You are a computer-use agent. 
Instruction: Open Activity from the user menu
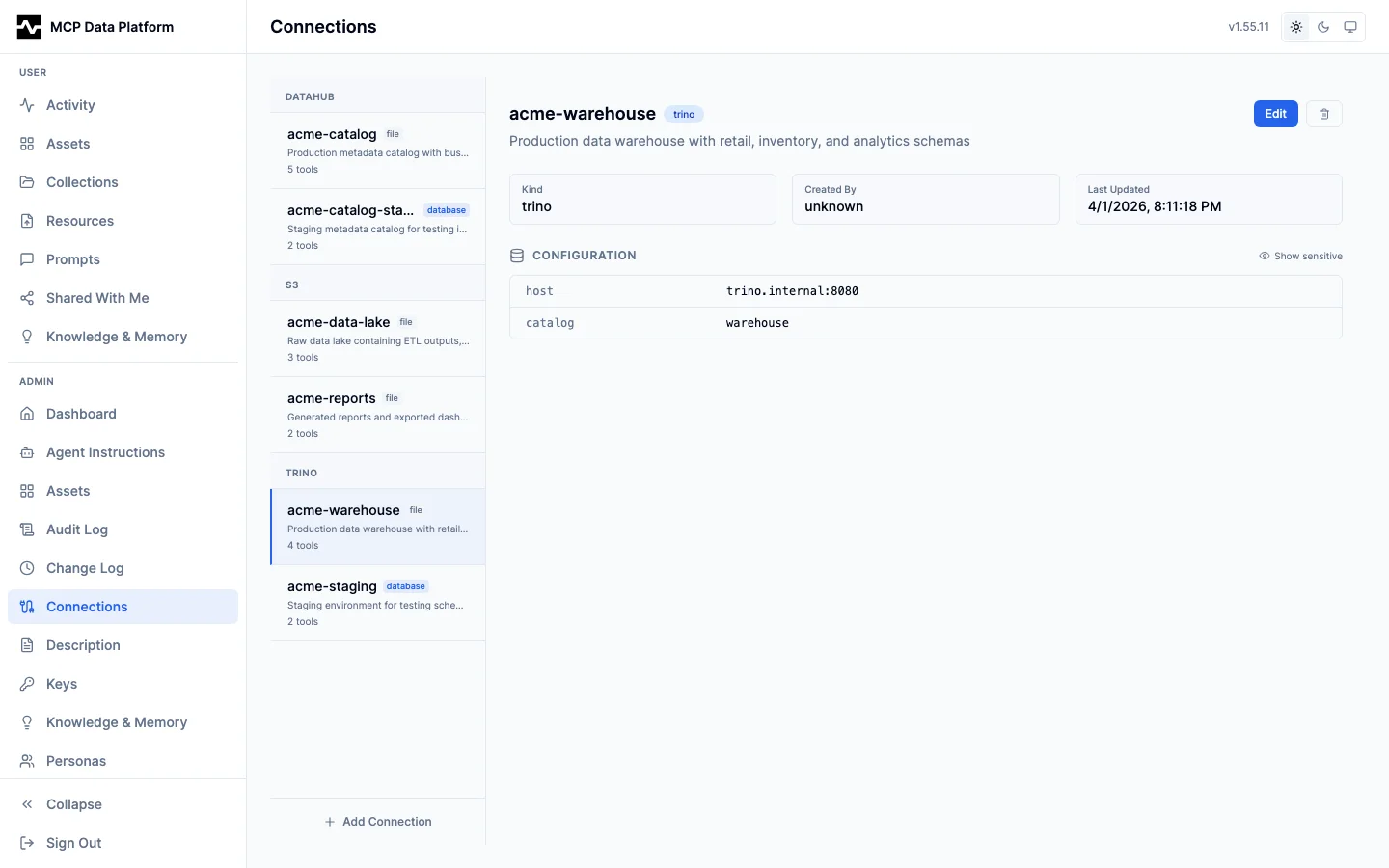click(x=70, y=105)
